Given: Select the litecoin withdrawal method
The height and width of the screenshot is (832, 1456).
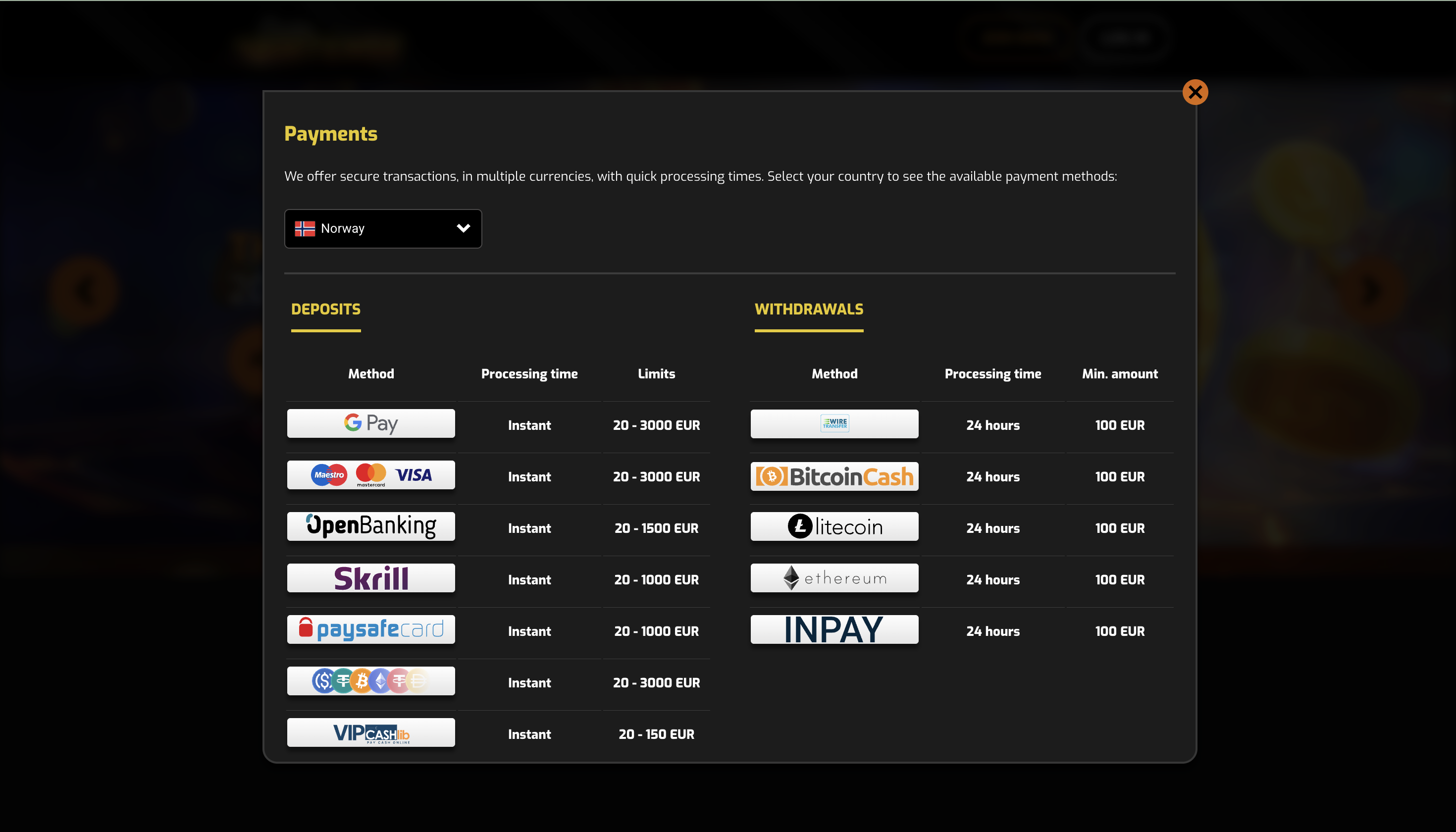Looking at the screenshot, I should [x=834, y=526].
